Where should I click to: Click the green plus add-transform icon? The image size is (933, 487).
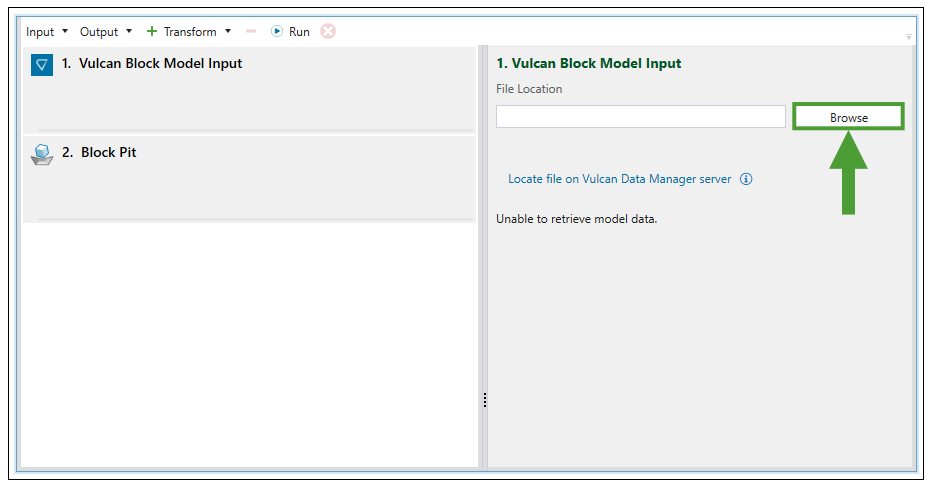tap(152, 32)
